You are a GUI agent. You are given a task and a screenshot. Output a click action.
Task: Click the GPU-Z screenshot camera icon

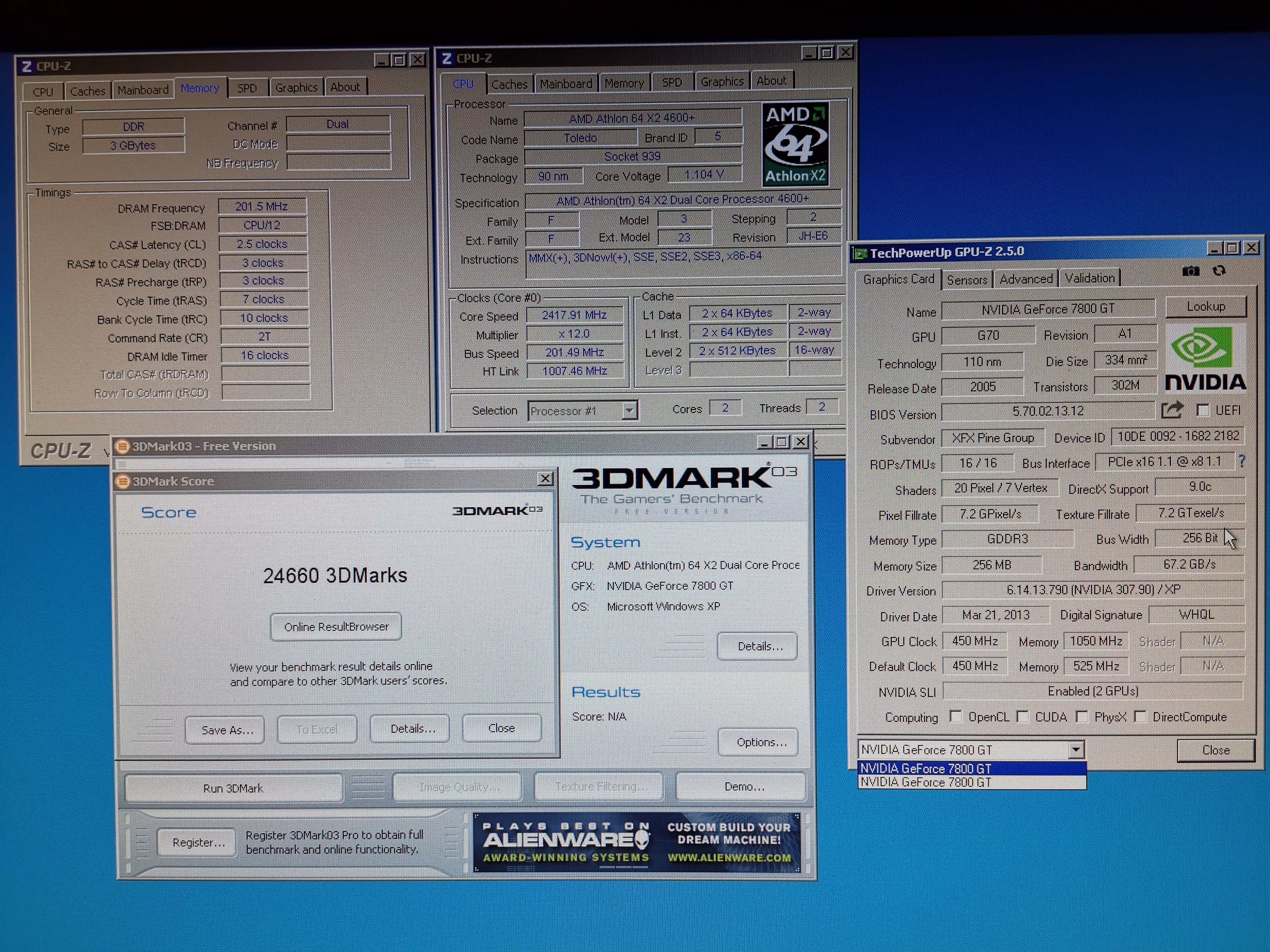1190,271
